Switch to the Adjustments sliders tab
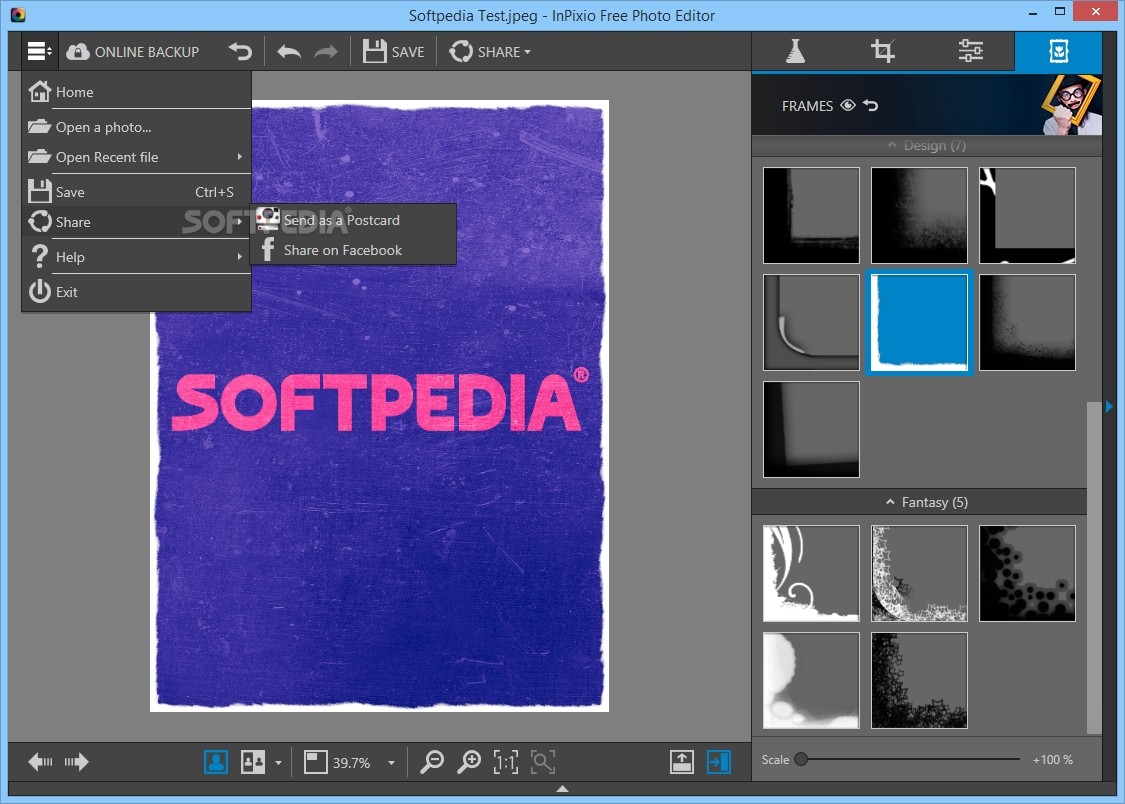 [x=970, y=51]
